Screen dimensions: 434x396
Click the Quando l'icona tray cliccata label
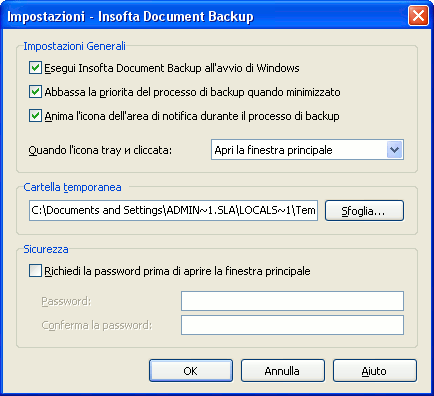coord(100,150)
